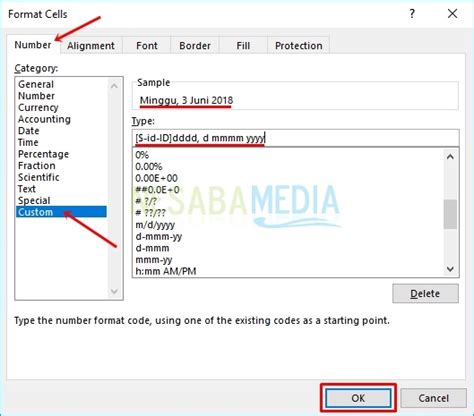Open the Alignment tab

coord(91,46)
